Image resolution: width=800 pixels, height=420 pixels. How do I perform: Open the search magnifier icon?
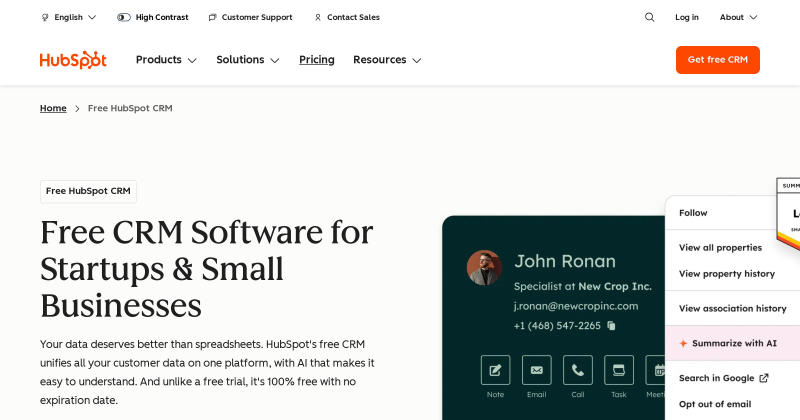coord(649,17)
